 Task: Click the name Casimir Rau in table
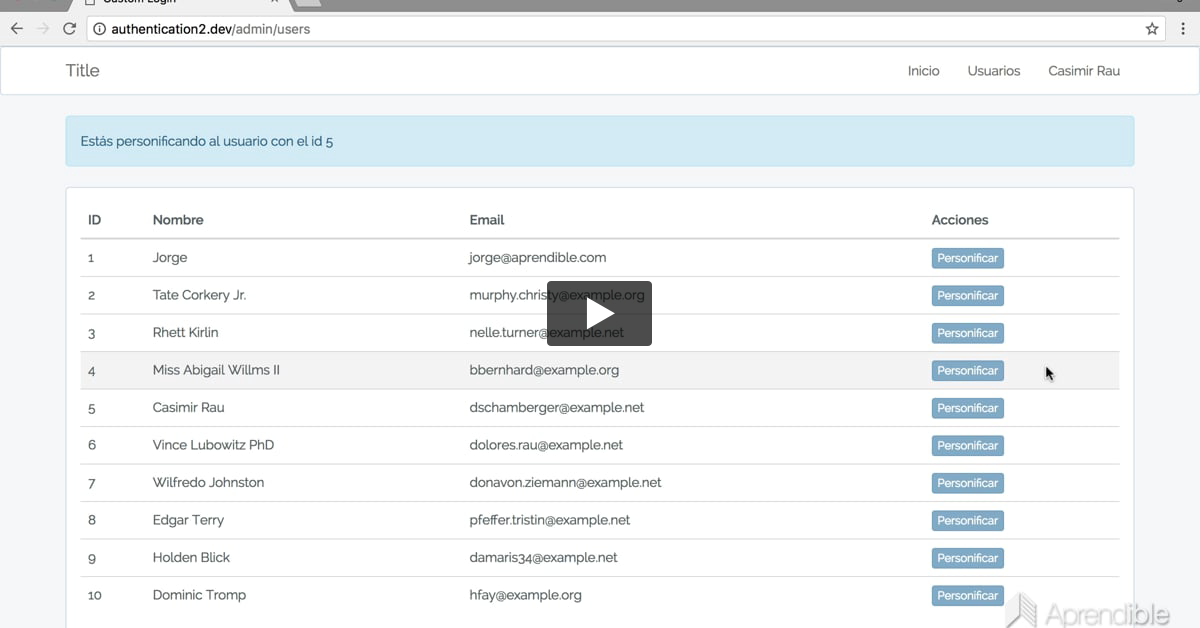[188, 408]
